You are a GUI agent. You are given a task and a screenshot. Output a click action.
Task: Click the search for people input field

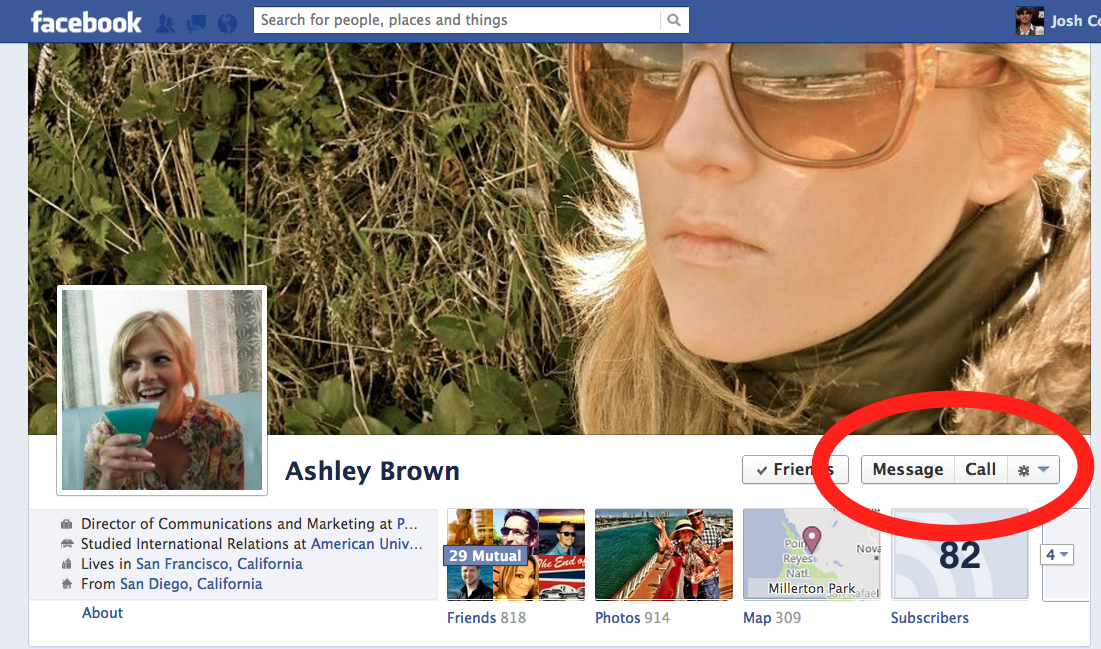click(457, 20)
